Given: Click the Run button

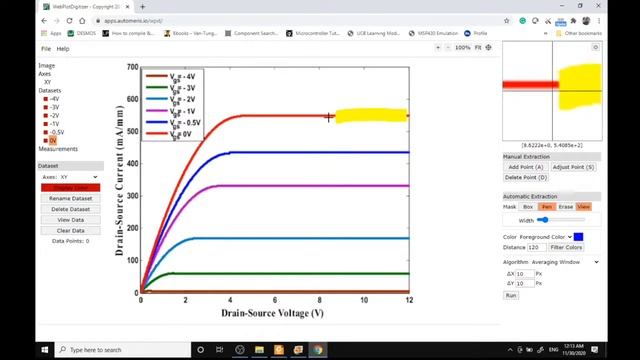Looking at the screenshot, I should tap(511, 295).
